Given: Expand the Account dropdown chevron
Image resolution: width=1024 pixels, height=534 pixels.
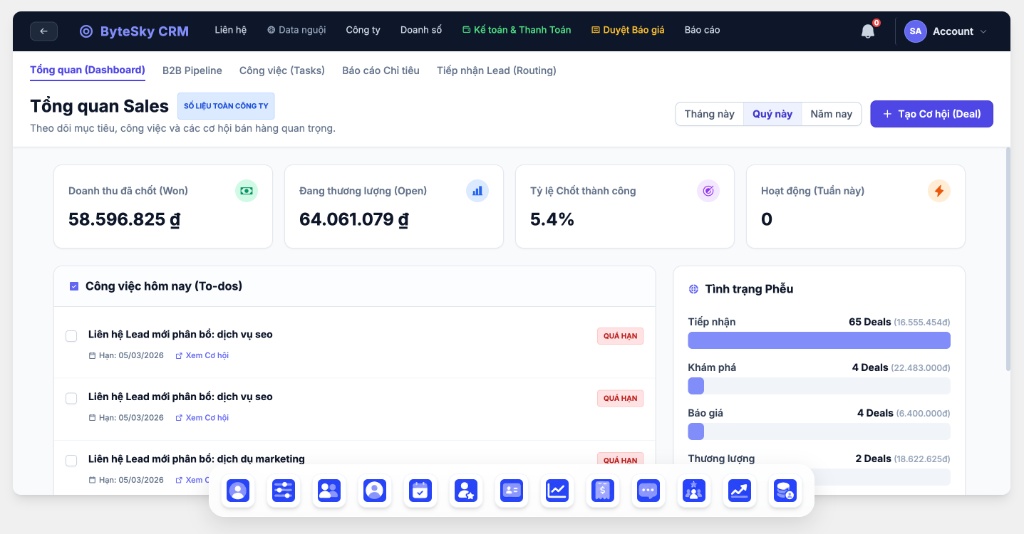Looking at the screenshot, I should click(983, 31).
